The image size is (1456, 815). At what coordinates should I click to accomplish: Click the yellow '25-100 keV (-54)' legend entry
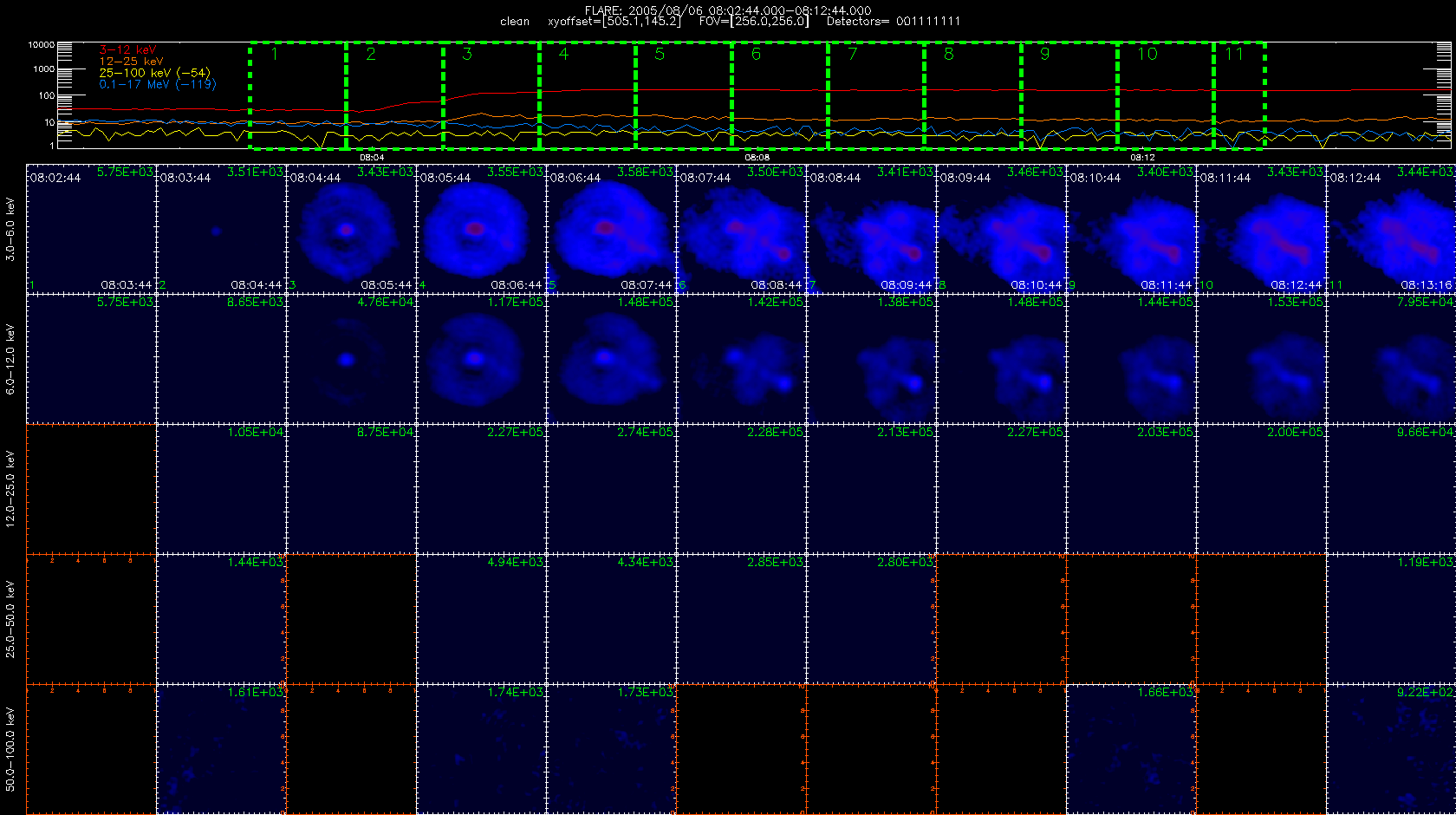pos(154,73)
